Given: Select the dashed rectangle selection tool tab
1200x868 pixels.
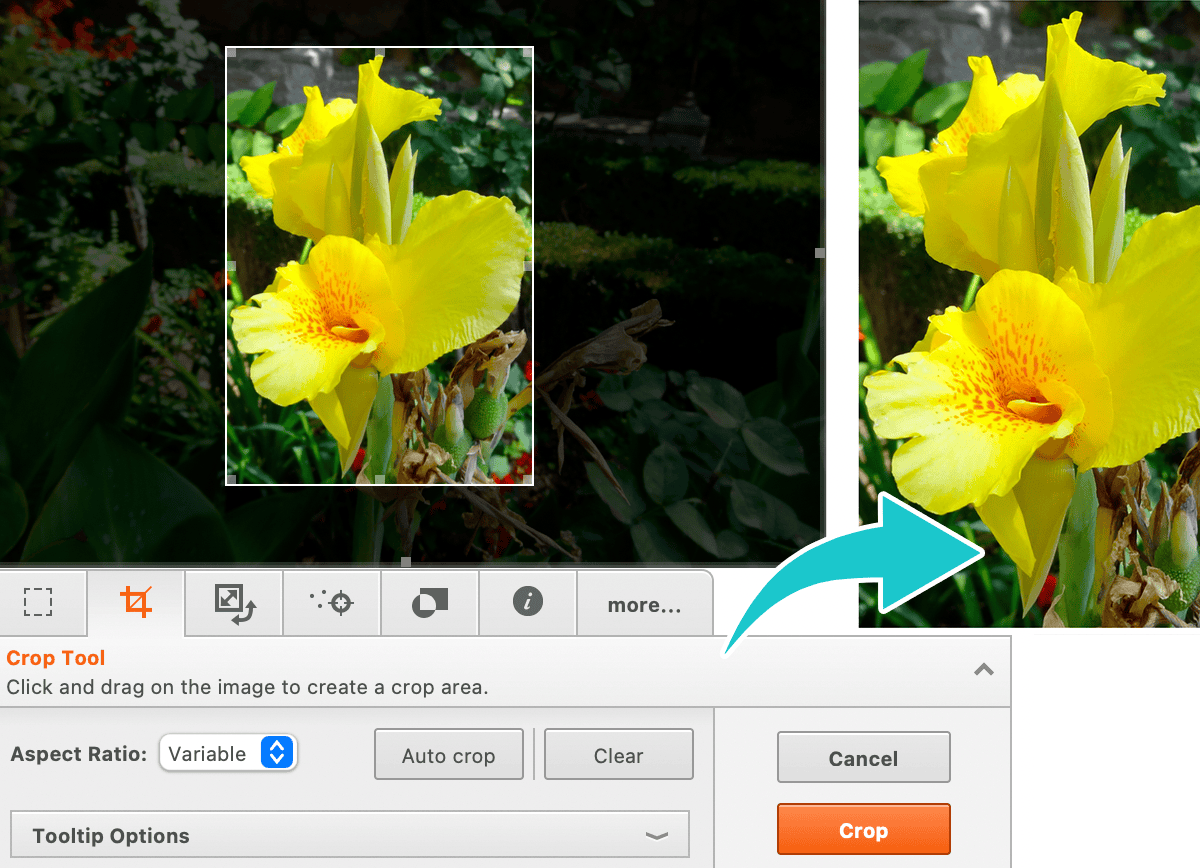Looking at the screenshot, I should 38,603.
